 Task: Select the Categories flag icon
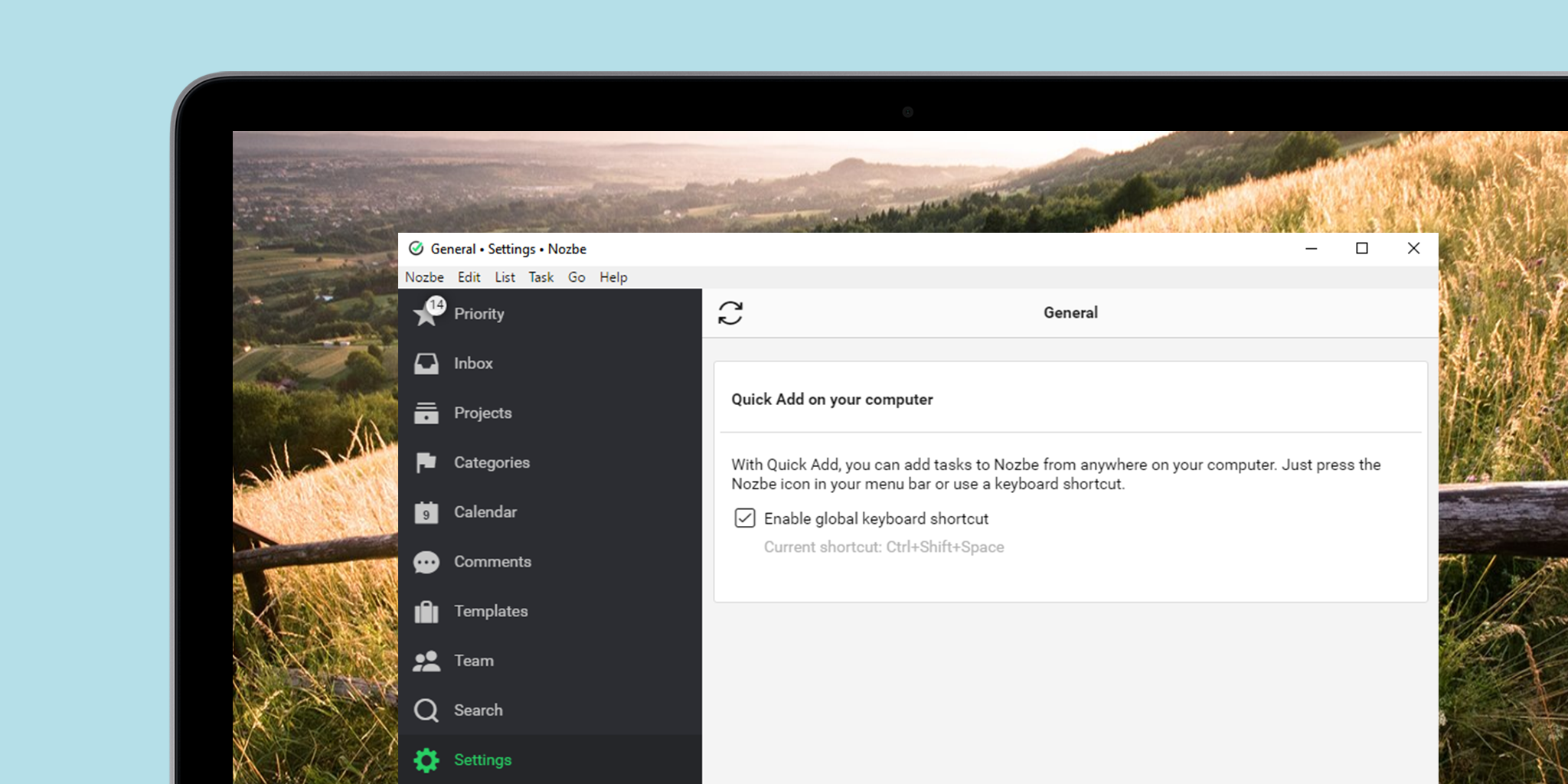(426, 462)
